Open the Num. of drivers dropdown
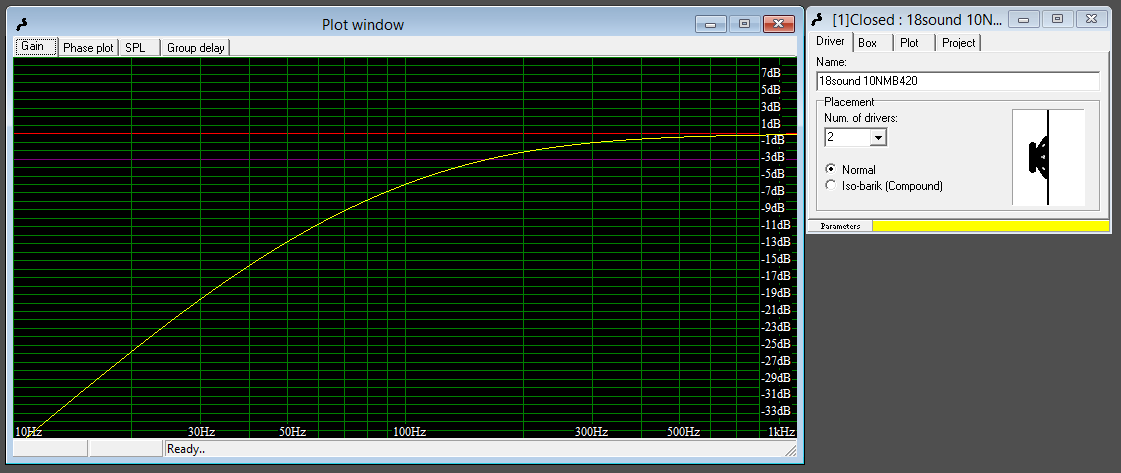1121x473 pixels. coord(878,138)
